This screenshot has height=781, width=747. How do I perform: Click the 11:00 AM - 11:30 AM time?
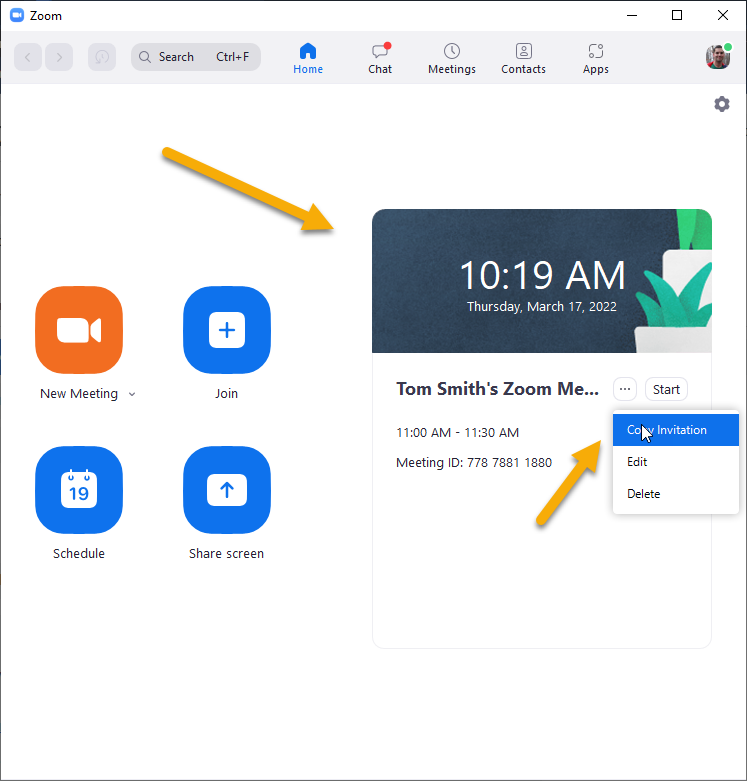[x=458, y=432]
